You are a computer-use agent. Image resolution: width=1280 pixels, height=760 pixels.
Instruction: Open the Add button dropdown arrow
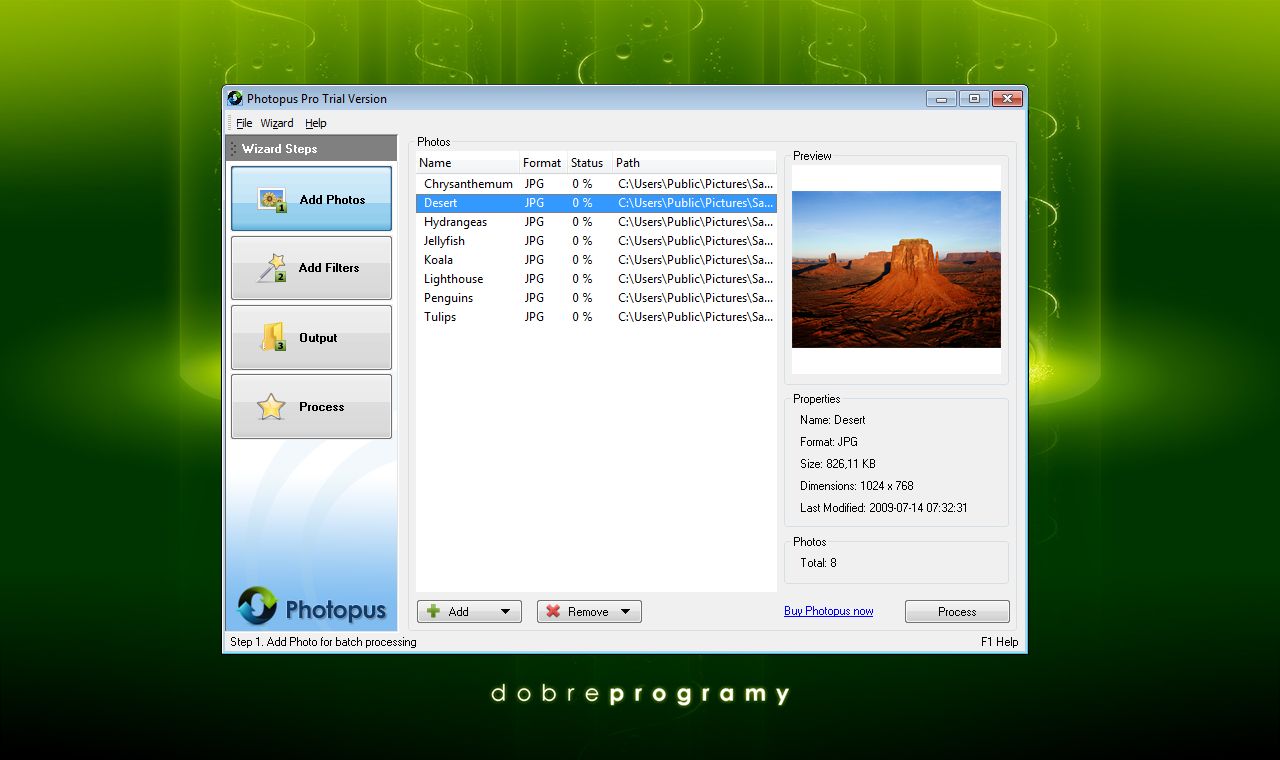click(506, 611)
